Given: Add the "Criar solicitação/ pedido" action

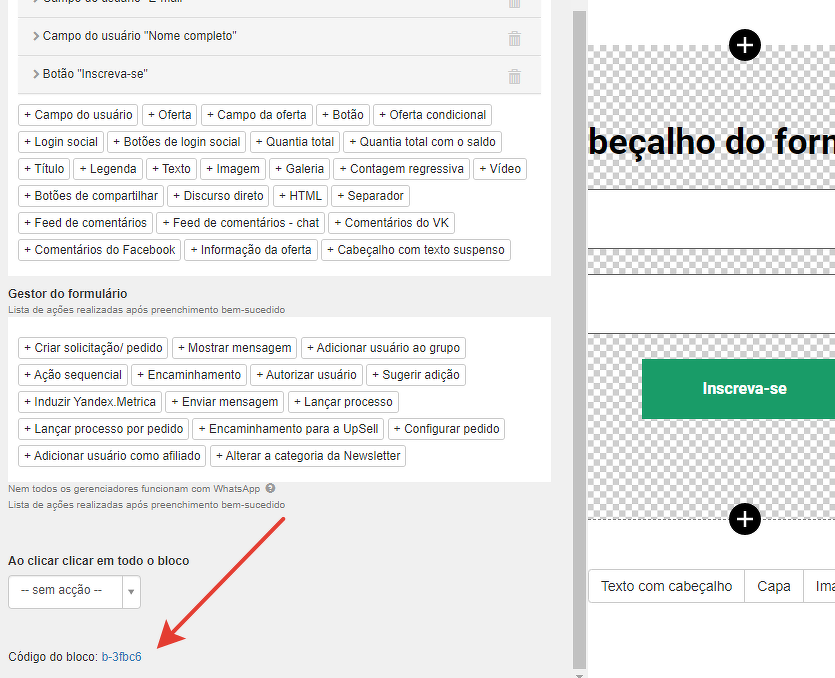Looking at the screenshot, I should [x=93, y=348].
